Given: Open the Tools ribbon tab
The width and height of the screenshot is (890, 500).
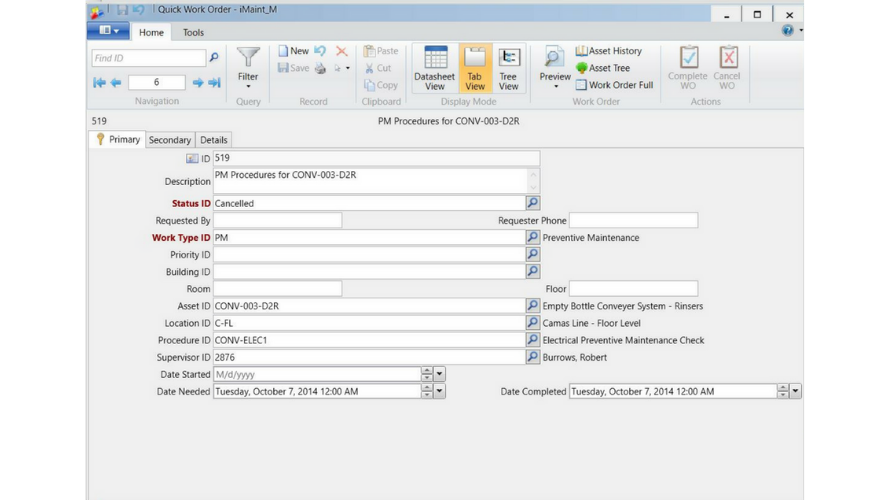Looking at the screenshot, I should pos(193,33).
